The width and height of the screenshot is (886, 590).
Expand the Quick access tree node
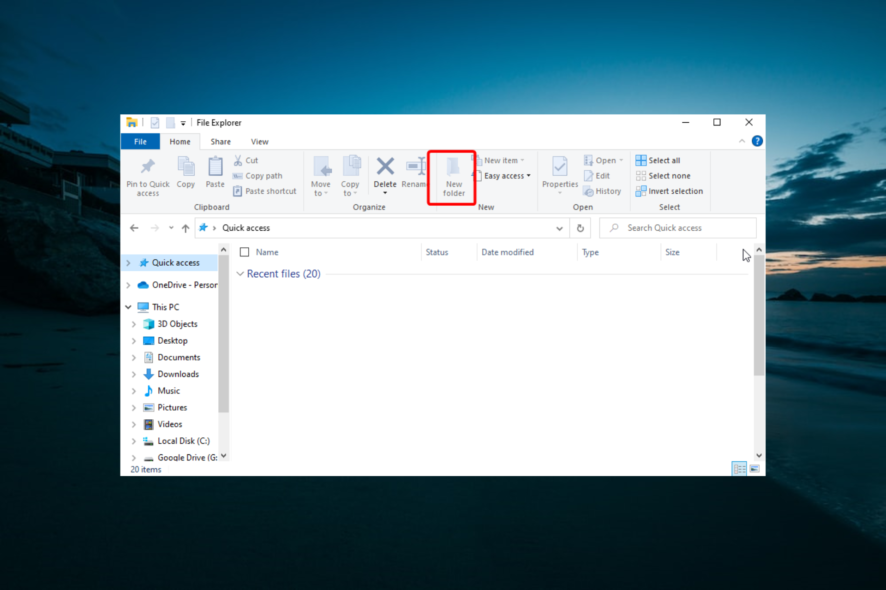(128, 263)
